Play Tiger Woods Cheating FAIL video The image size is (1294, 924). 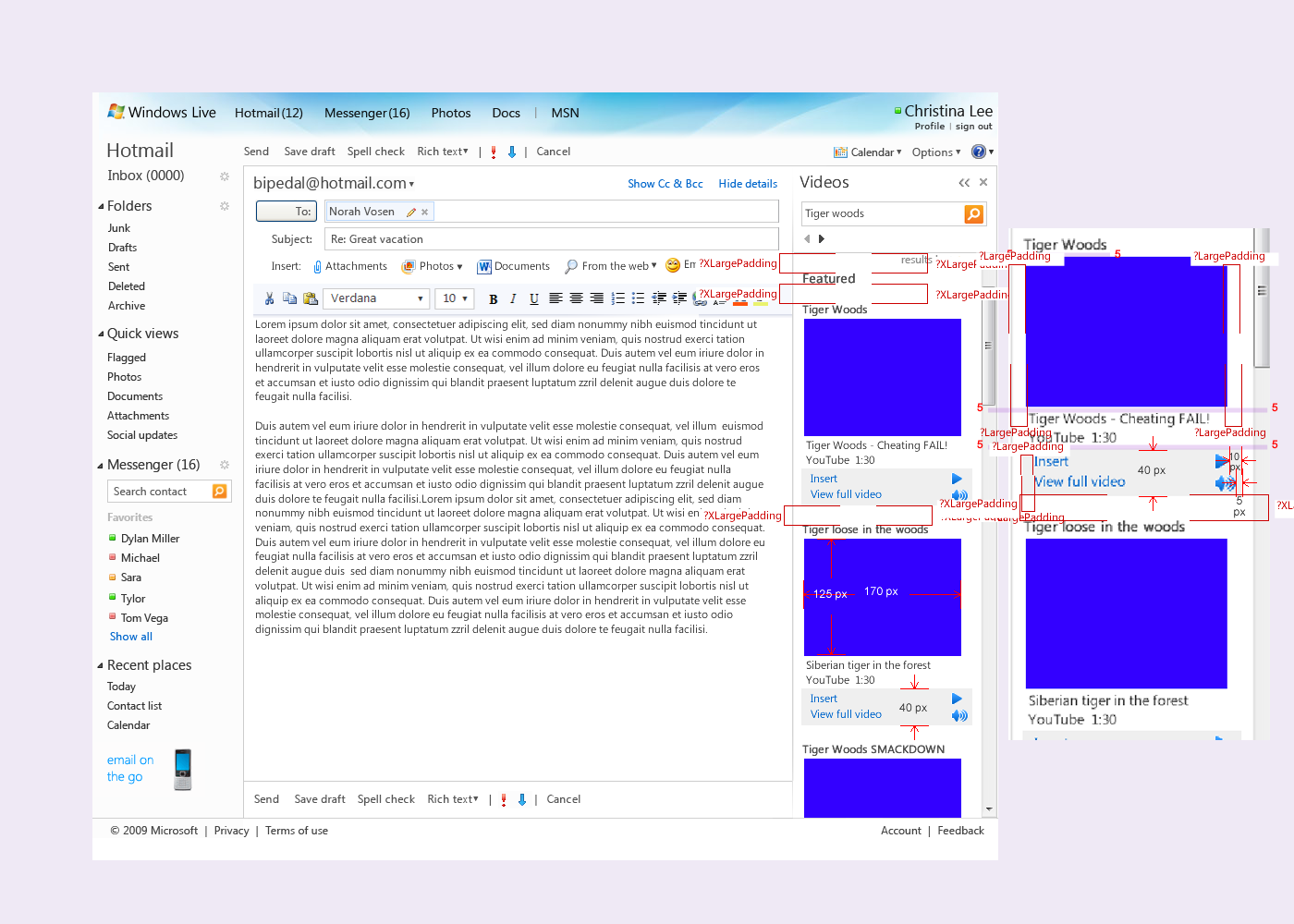pos(957,479)
